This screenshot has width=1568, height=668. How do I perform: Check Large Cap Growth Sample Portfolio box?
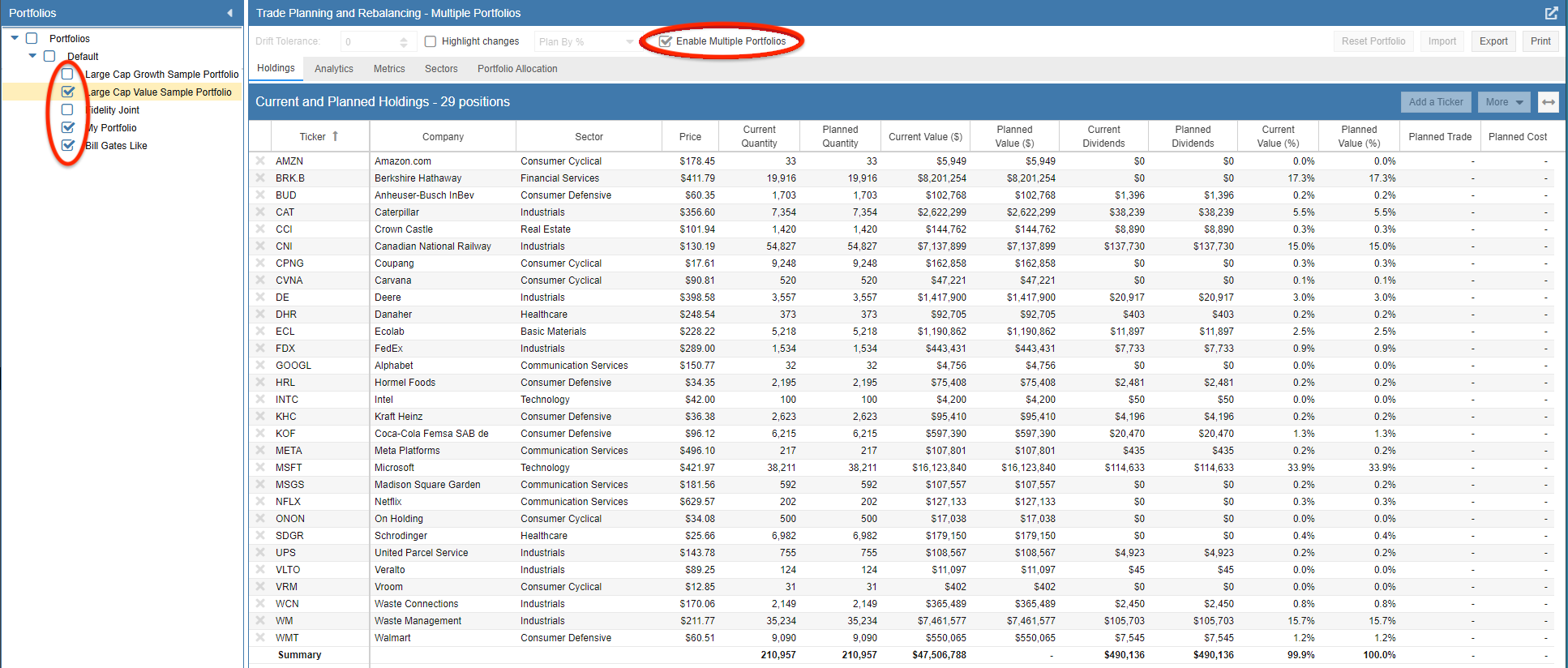(x=67, y=74)
